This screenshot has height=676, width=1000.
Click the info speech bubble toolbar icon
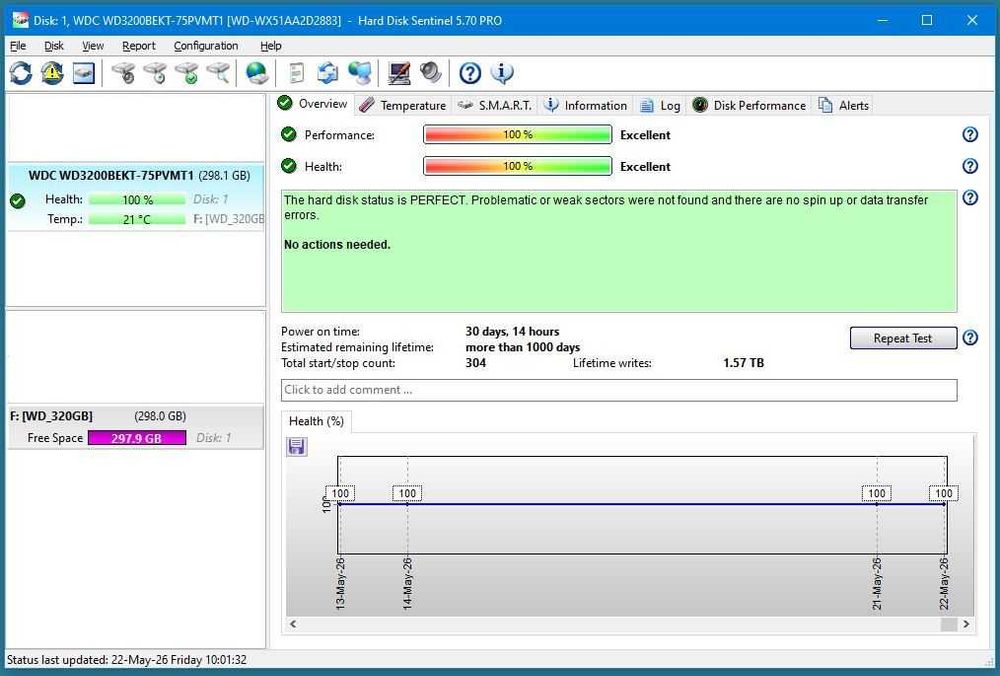(502, 73)
